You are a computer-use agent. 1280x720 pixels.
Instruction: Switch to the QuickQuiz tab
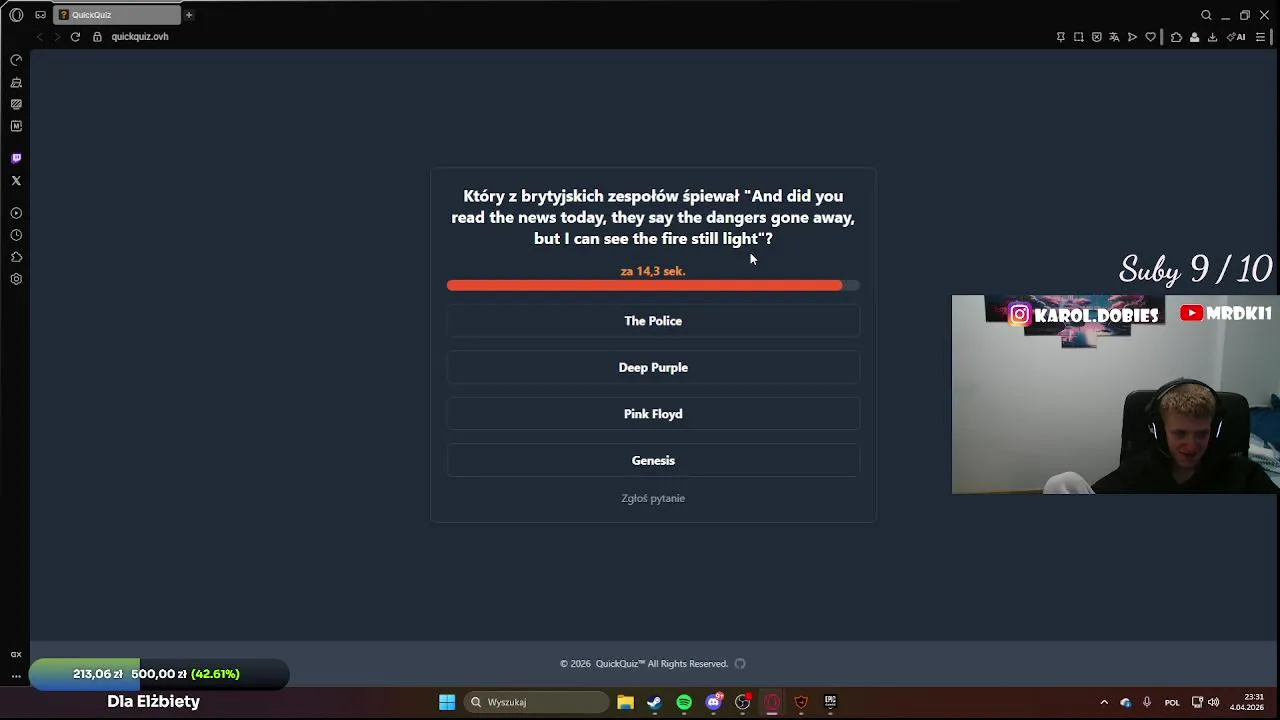pyautogui.click(x=116, y=15)
